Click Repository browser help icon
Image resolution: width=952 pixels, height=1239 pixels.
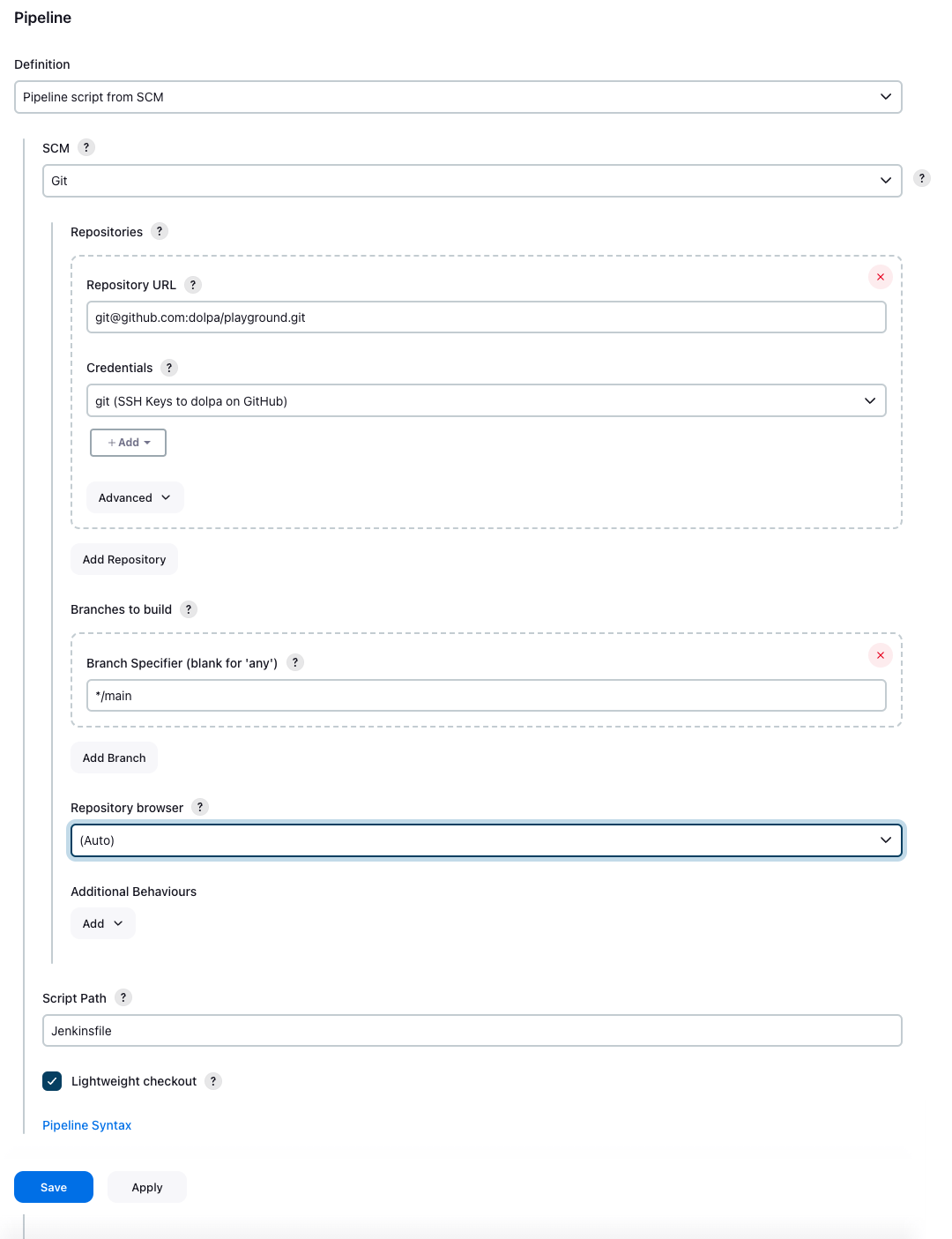(x=200, y=807)
